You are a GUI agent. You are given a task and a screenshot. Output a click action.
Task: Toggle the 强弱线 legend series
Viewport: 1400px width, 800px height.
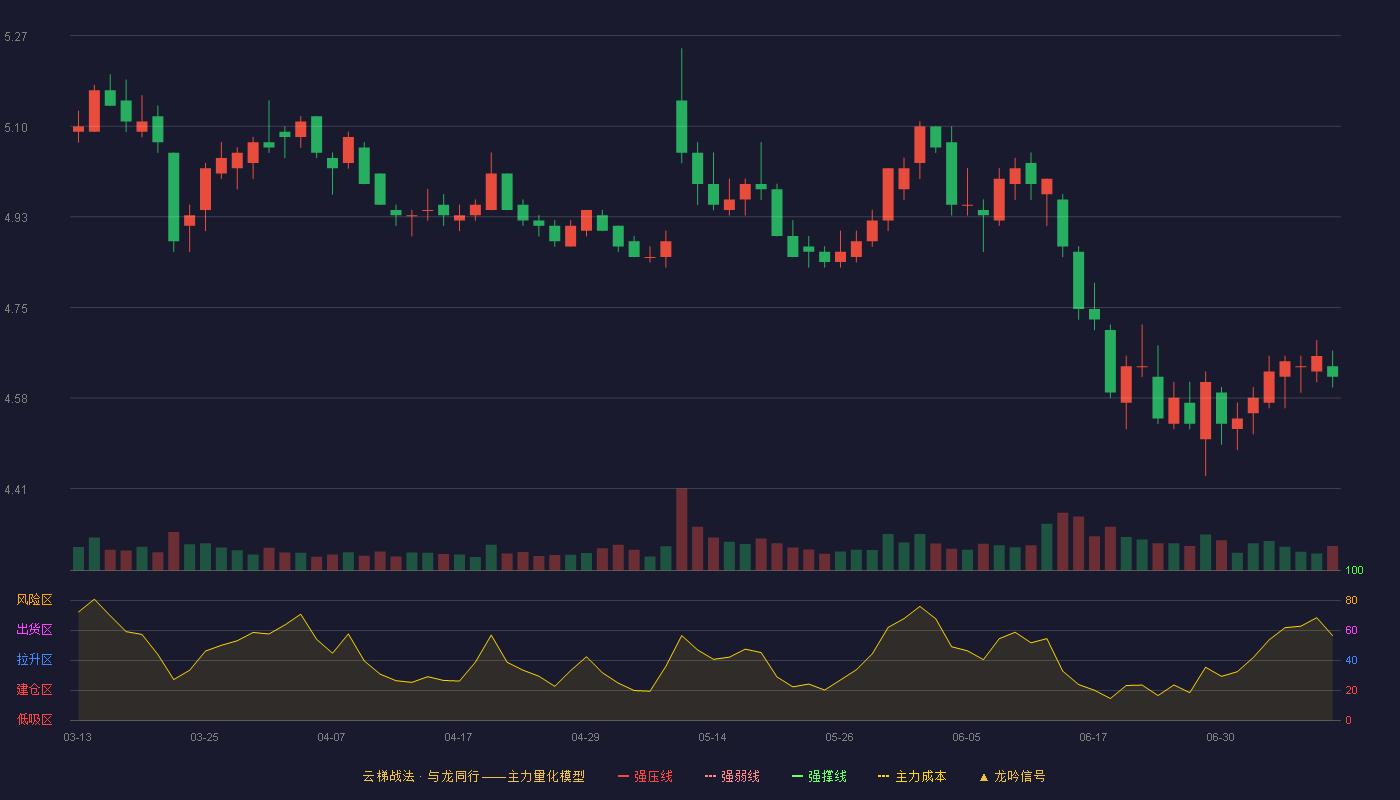(732, 776)
